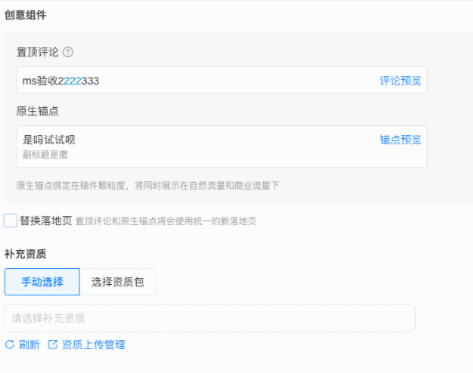Open the help icon beside 置顶评论
This screenshot has width=473, height=373.
68,52
